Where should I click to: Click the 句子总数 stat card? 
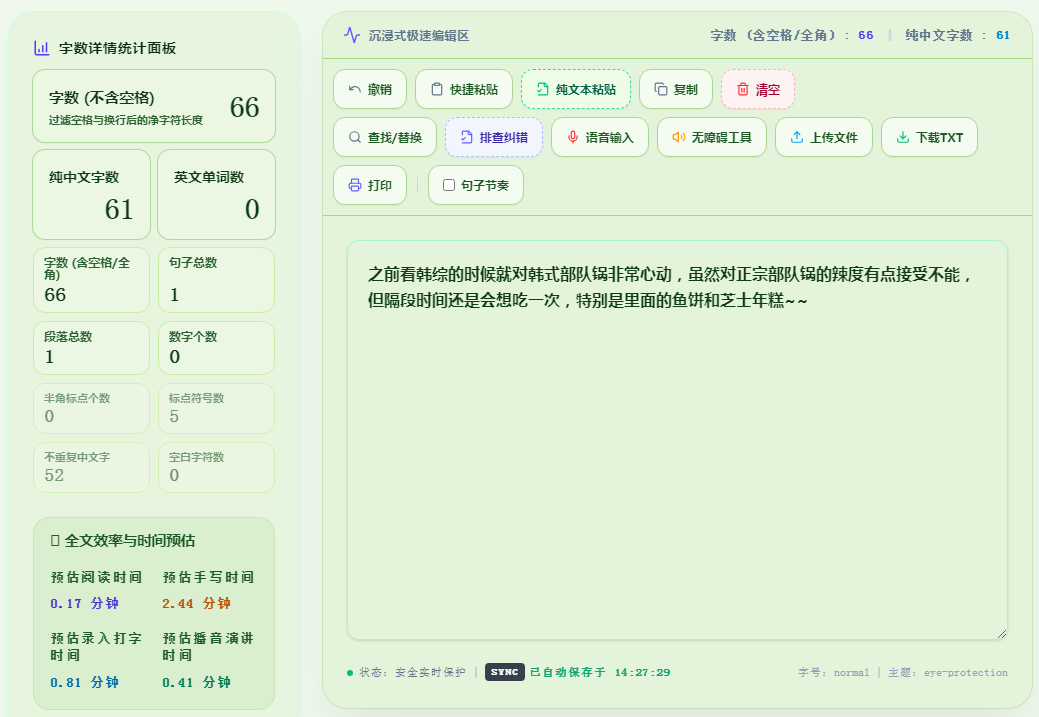click(216, 280)
